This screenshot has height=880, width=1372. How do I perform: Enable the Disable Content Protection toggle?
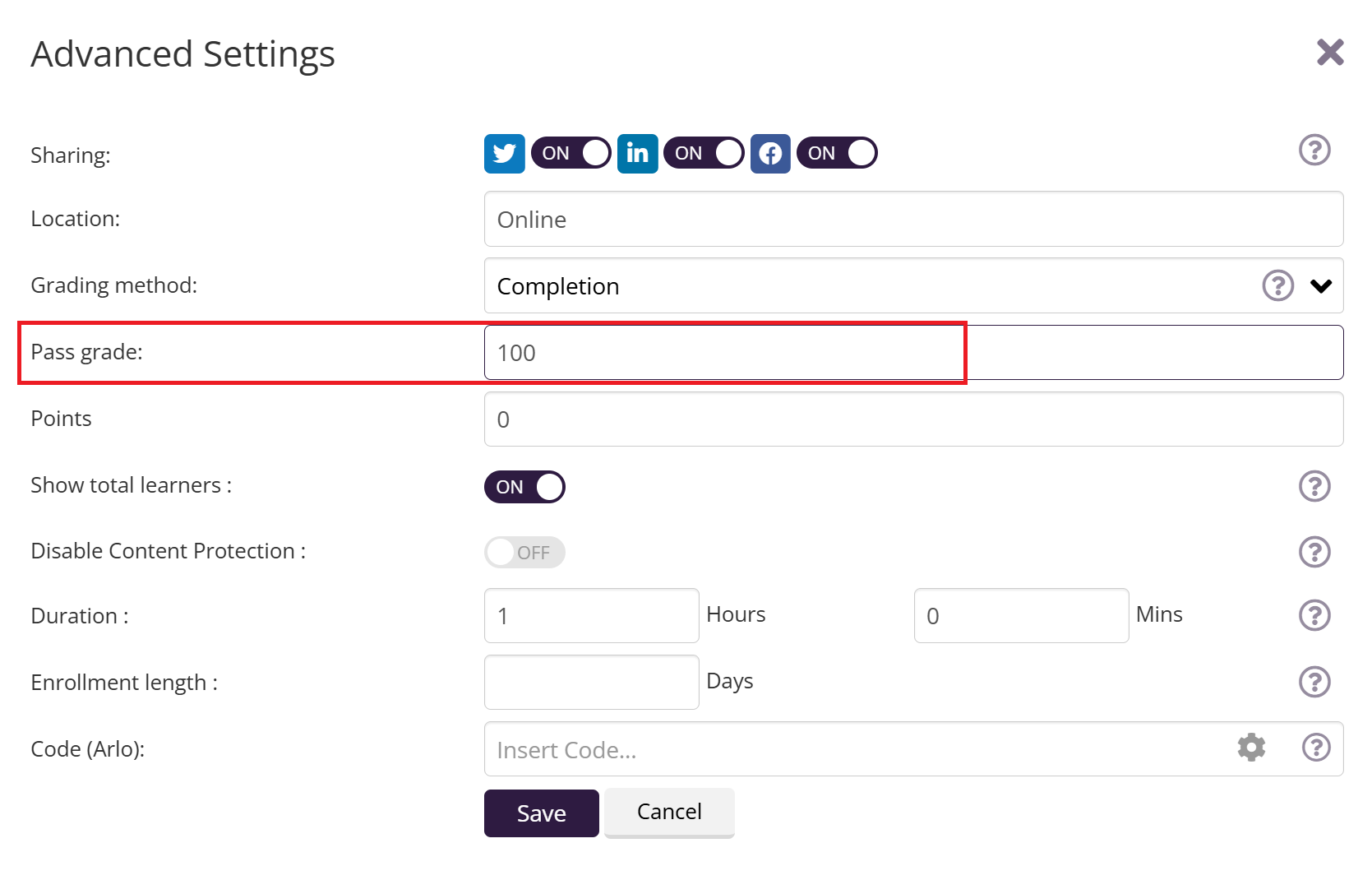[x=524, y=553]
